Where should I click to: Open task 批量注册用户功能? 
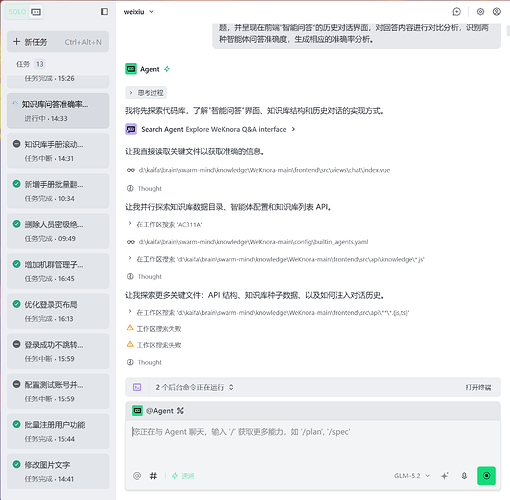(x=58, y=431)
